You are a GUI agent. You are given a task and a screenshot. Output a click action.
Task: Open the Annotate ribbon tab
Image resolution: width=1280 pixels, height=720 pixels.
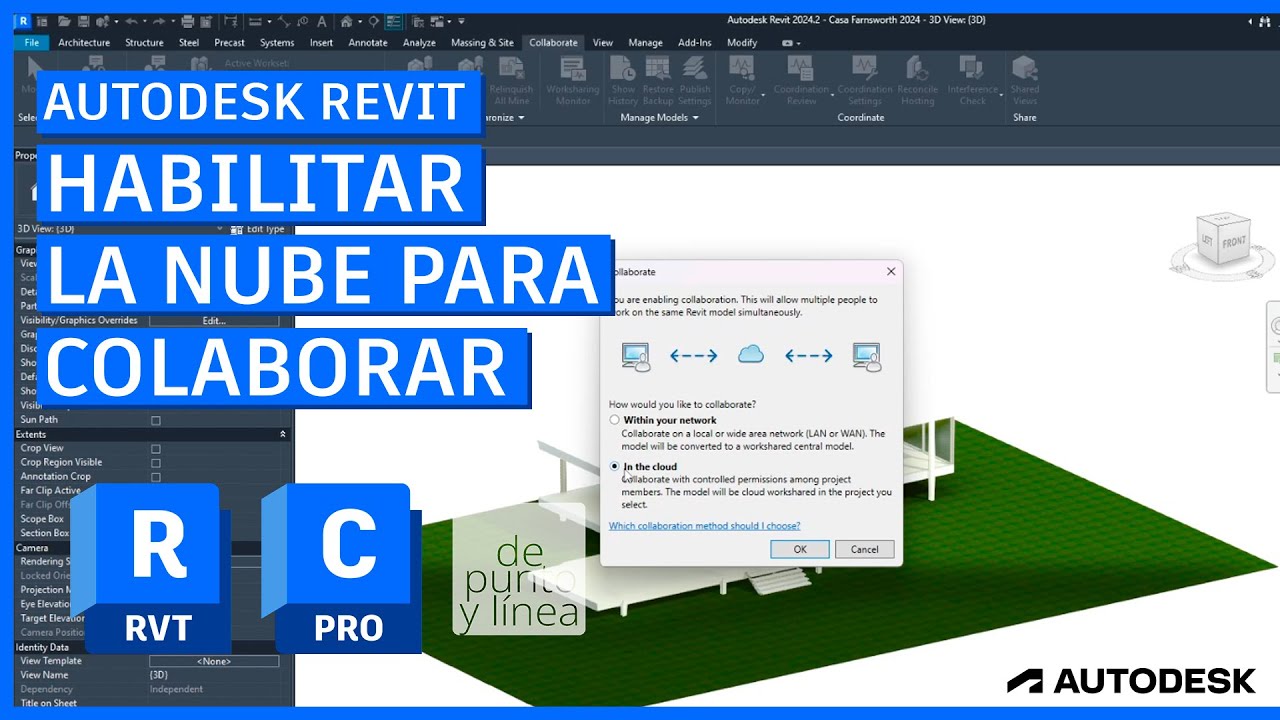pos(368,42)
